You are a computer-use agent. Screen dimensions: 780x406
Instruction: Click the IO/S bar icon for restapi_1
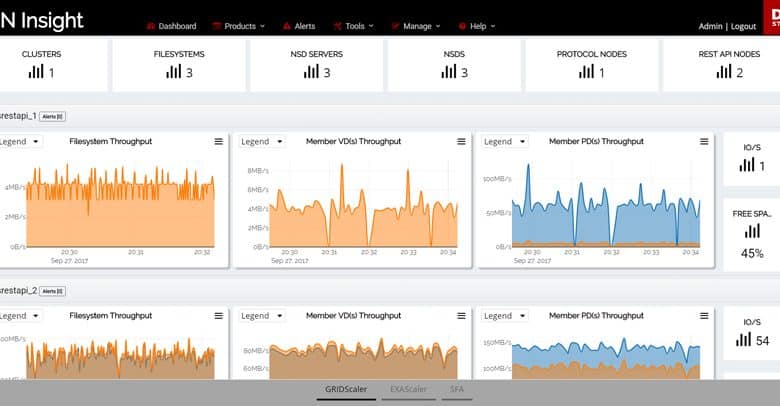(747, 165)
